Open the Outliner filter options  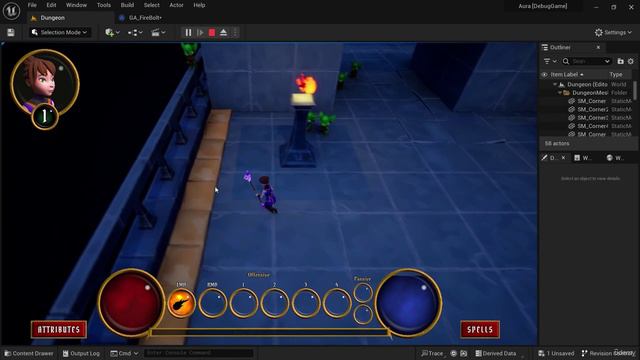(x=550, y=61)
